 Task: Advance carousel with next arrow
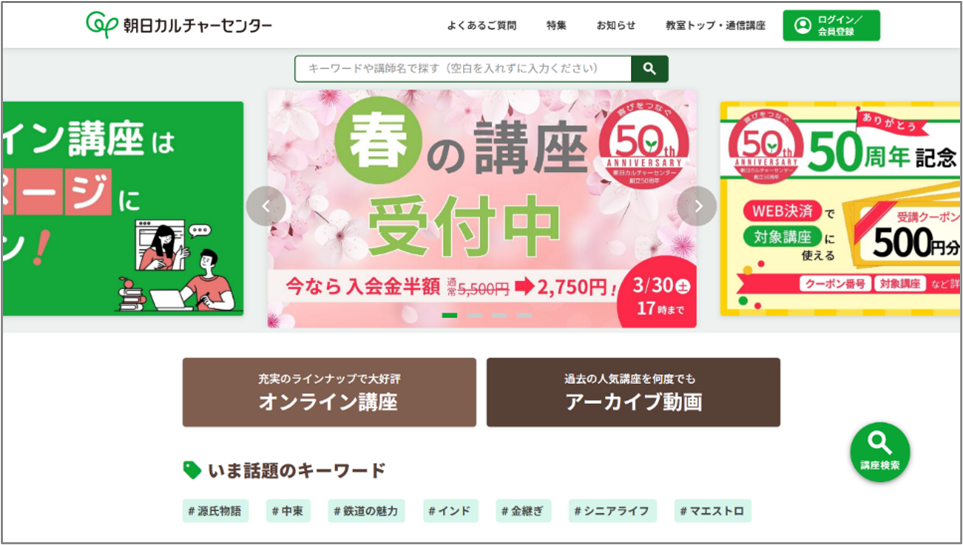pos(697,206)
